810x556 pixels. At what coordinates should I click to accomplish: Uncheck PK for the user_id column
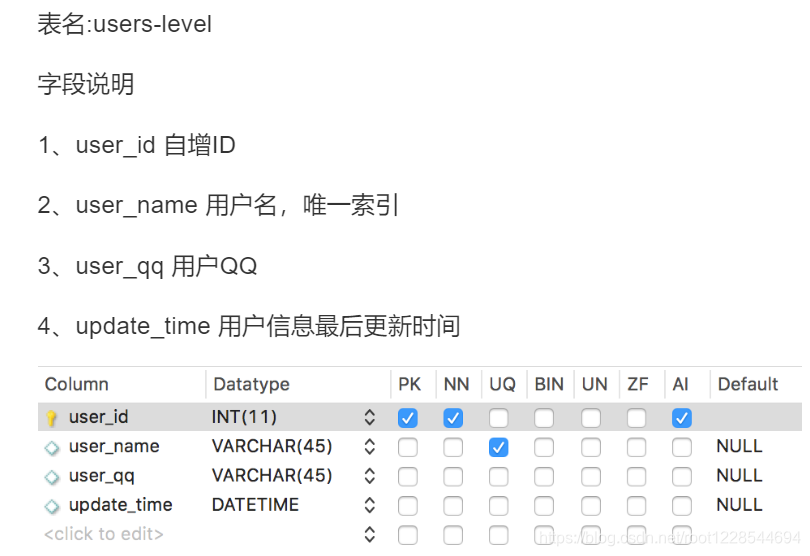pos(408,418)
